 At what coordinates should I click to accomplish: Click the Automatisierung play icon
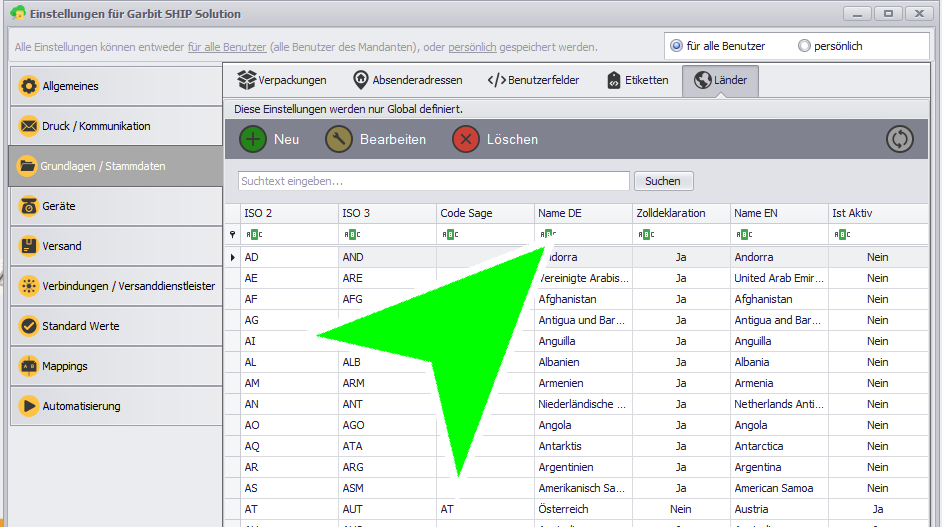click(28, 406)
